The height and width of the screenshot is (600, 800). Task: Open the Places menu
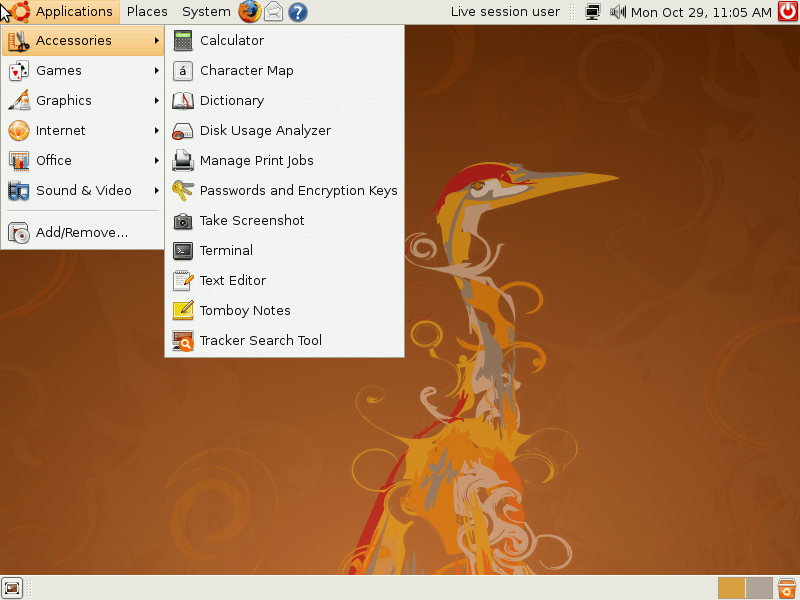pos(147,12)
